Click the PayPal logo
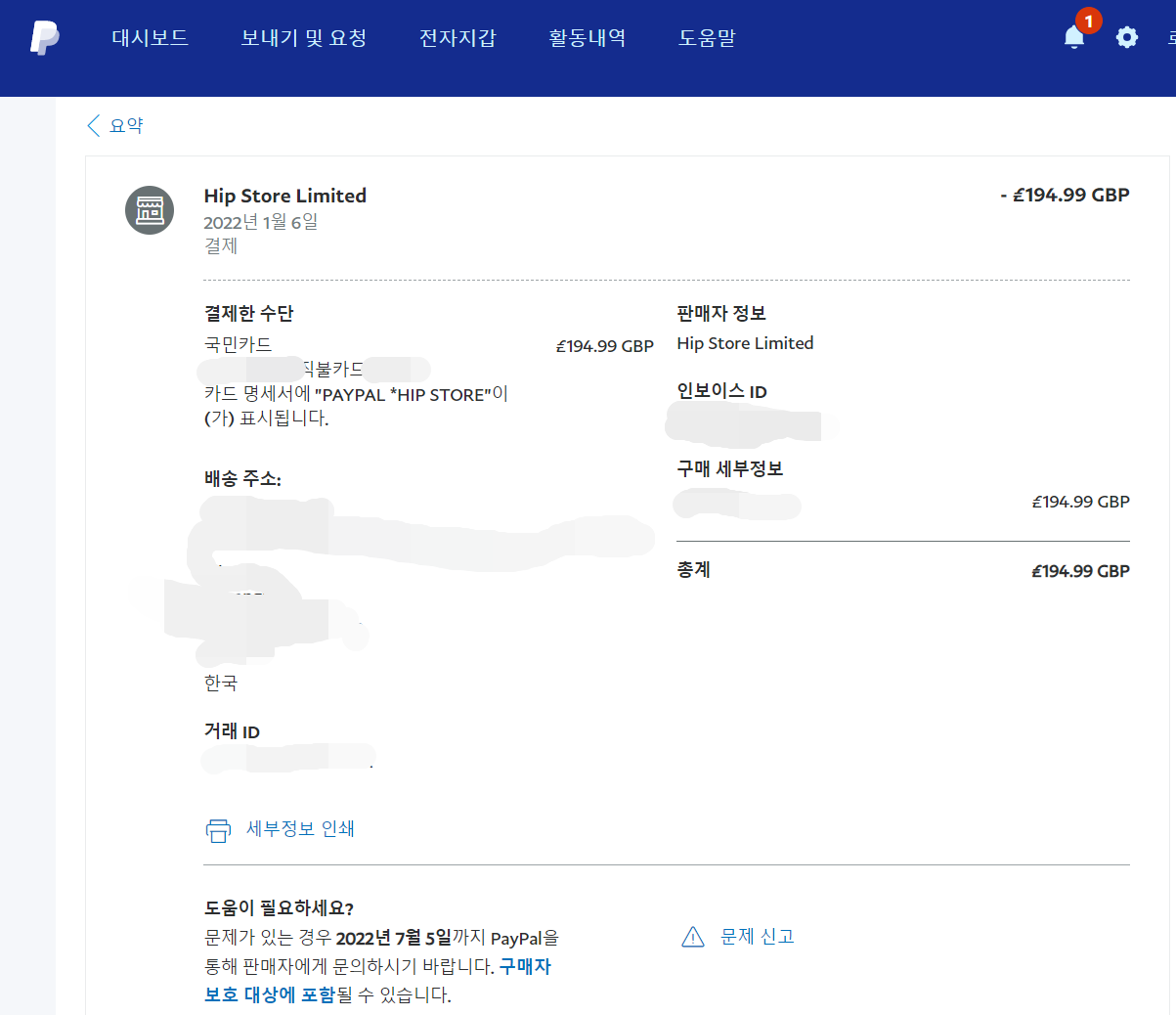Viewport: 1176px width, 1015px height. coord(44,37)
